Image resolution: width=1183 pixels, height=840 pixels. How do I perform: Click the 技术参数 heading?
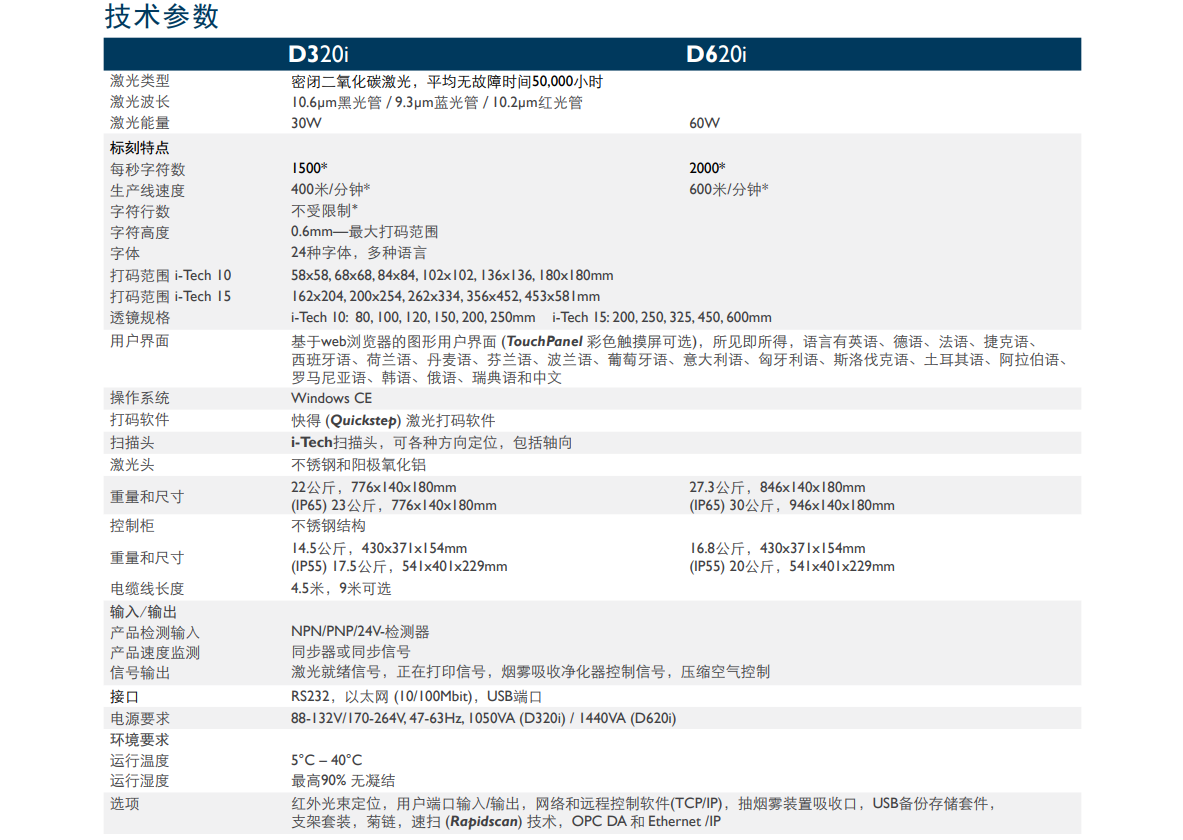[161, 16]
